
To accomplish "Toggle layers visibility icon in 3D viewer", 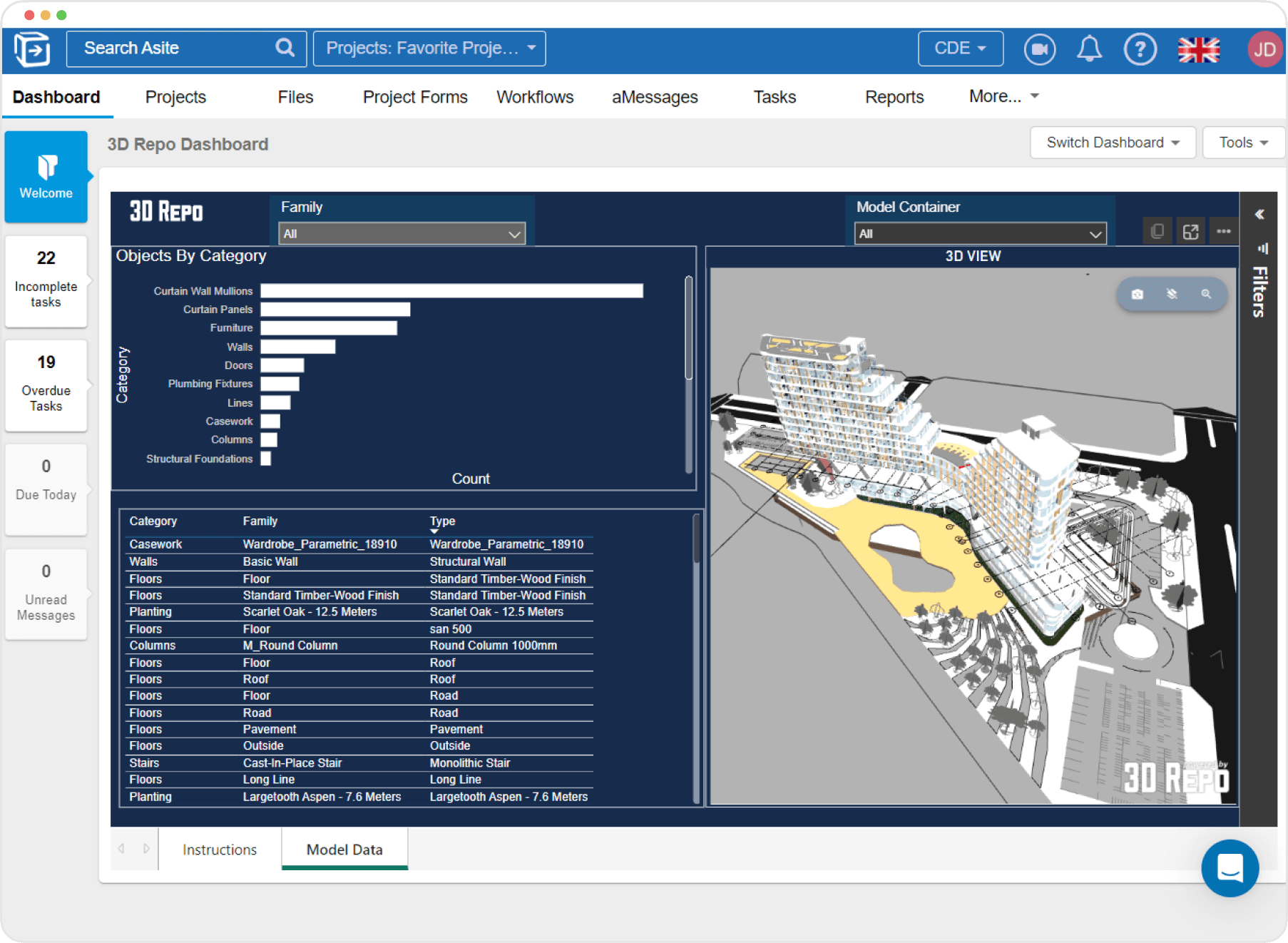I will [1172, 294].
